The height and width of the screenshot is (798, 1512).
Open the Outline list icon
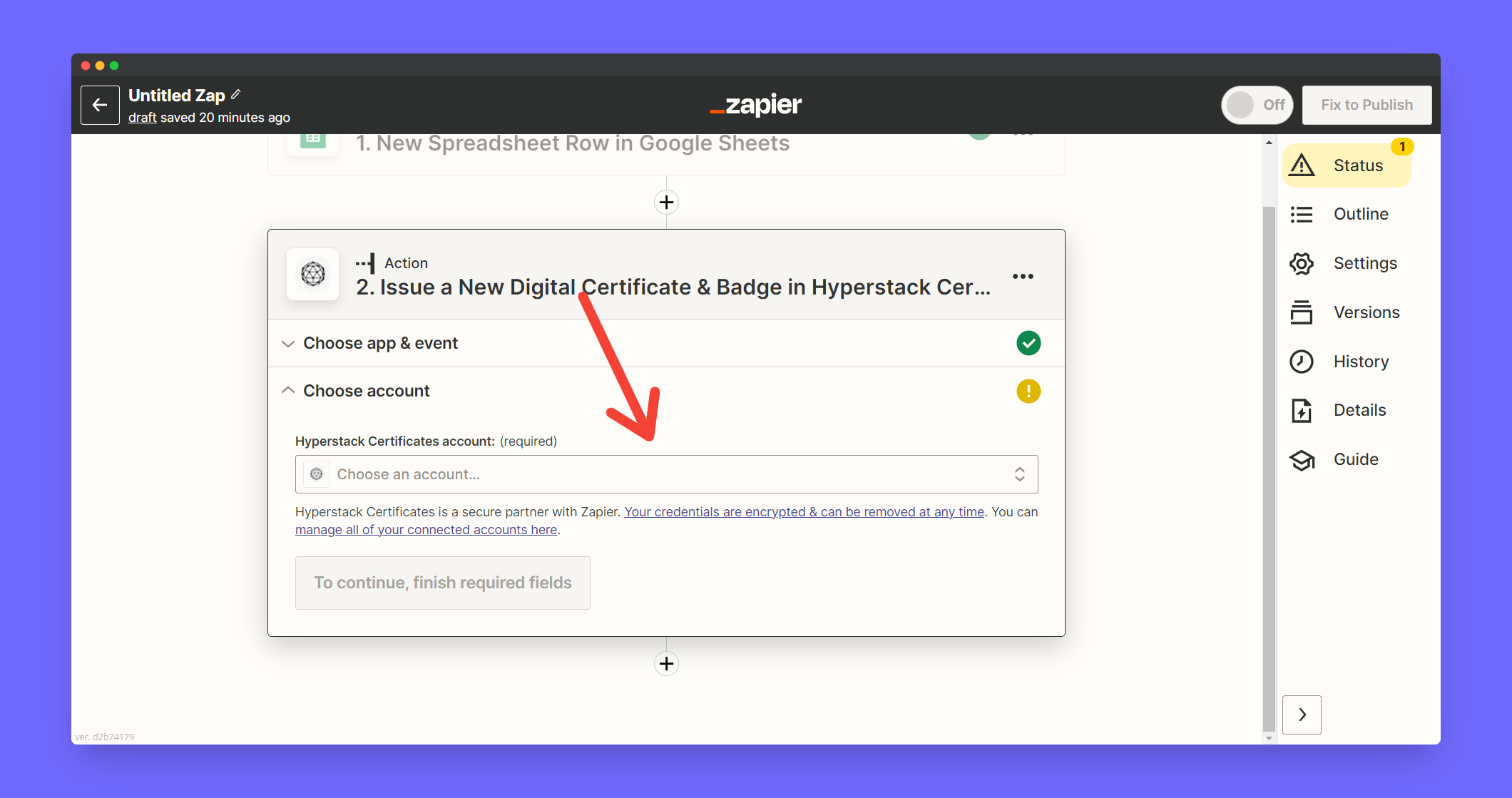[1302, 214]
